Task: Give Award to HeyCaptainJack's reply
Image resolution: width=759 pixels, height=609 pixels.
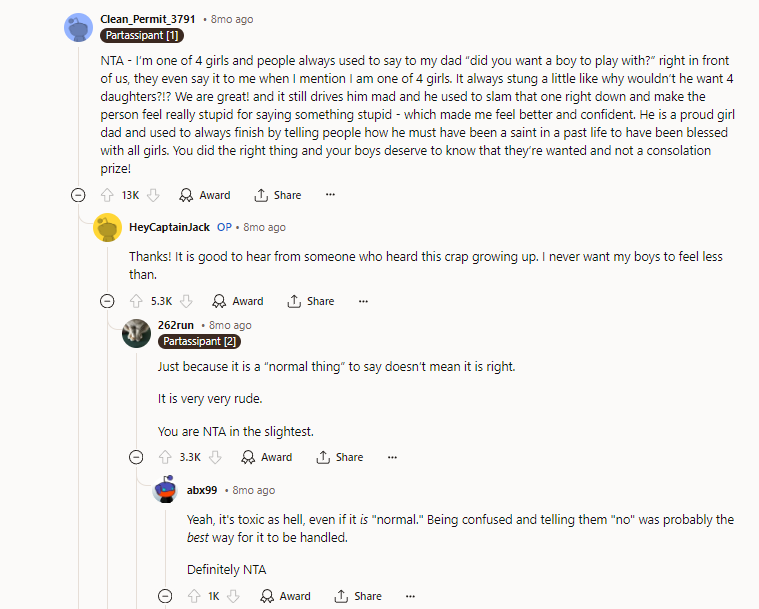Action: pyautogui.click(x=238, y=301)
